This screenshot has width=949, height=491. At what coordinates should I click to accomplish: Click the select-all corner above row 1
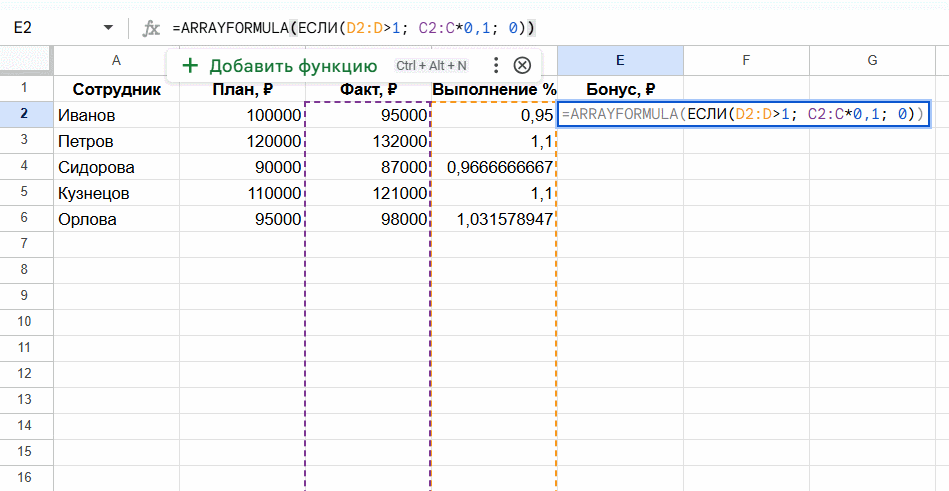point(26,61)
